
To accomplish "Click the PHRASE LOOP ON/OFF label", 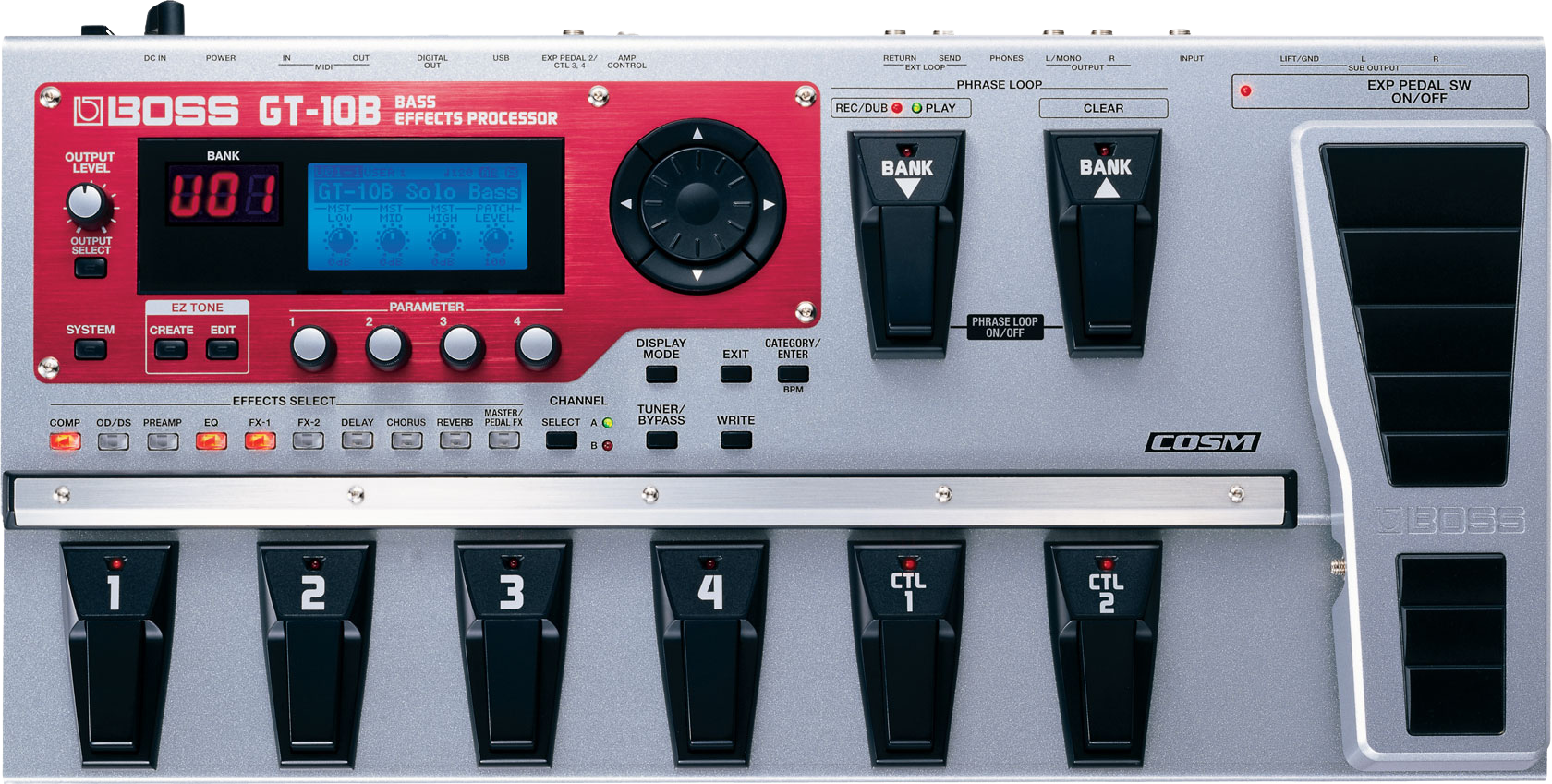I will [x=1004, y=327].
